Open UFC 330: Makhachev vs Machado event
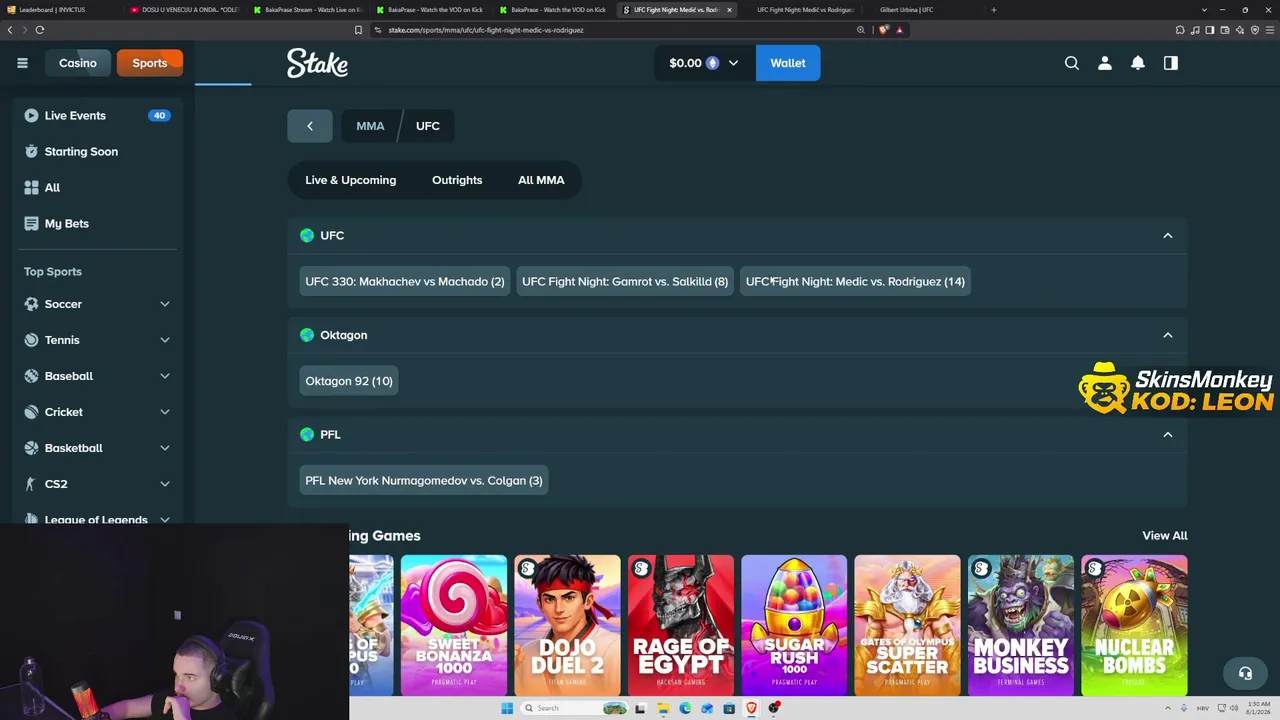The image size is (1280, 720). (x=405, y=282)
